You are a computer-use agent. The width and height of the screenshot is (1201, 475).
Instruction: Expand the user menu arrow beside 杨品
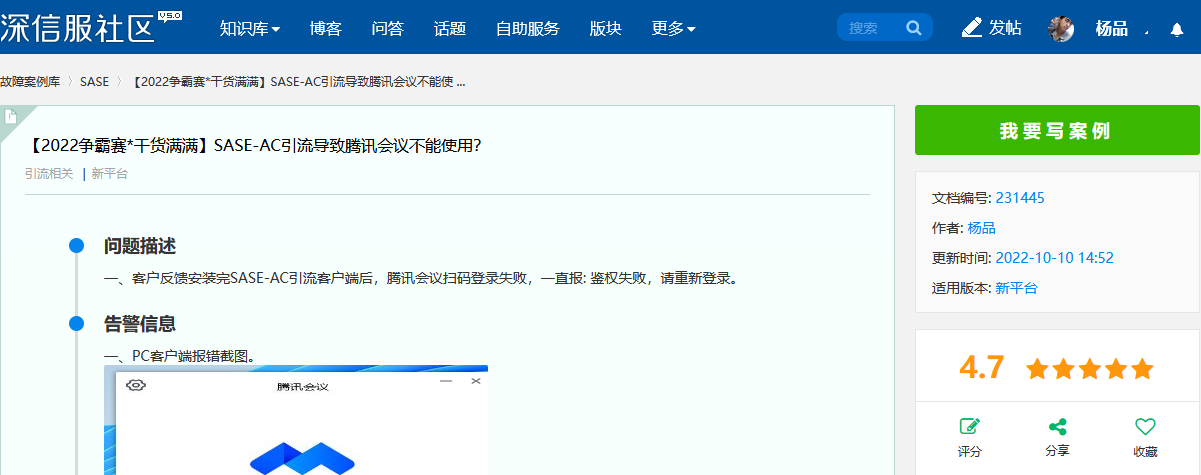coord(1146,33)
